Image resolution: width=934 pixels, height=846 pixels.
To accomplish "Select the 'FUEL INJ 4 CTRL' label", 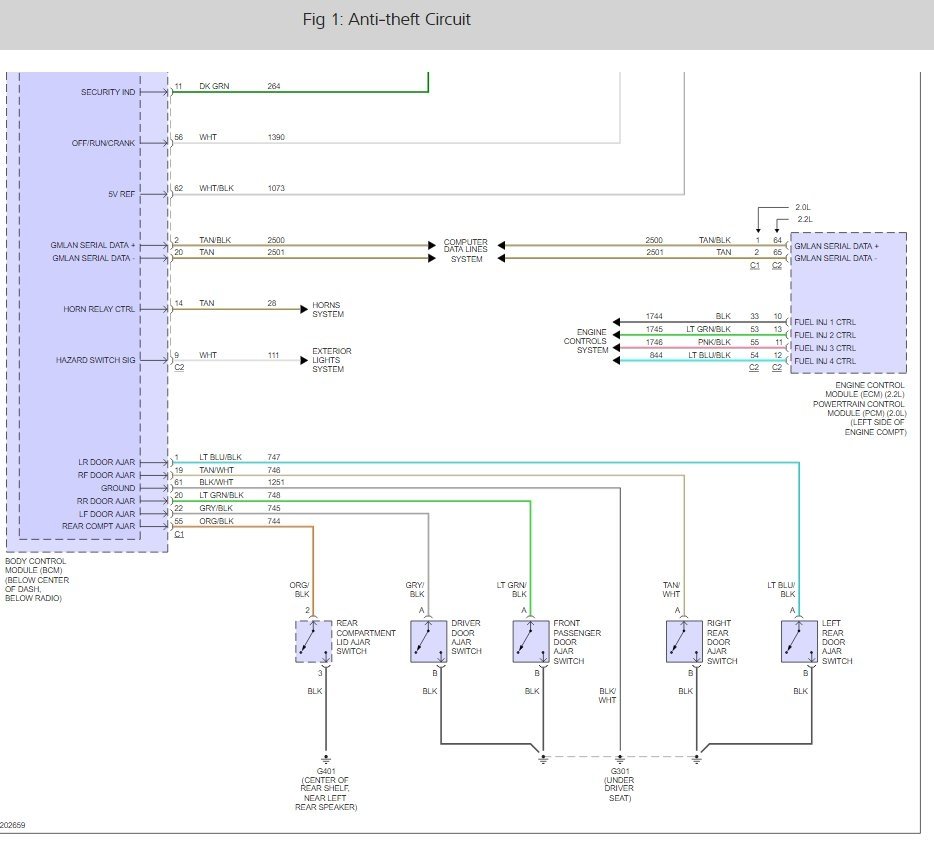I will pyautogui.click(x=825, y=361).
